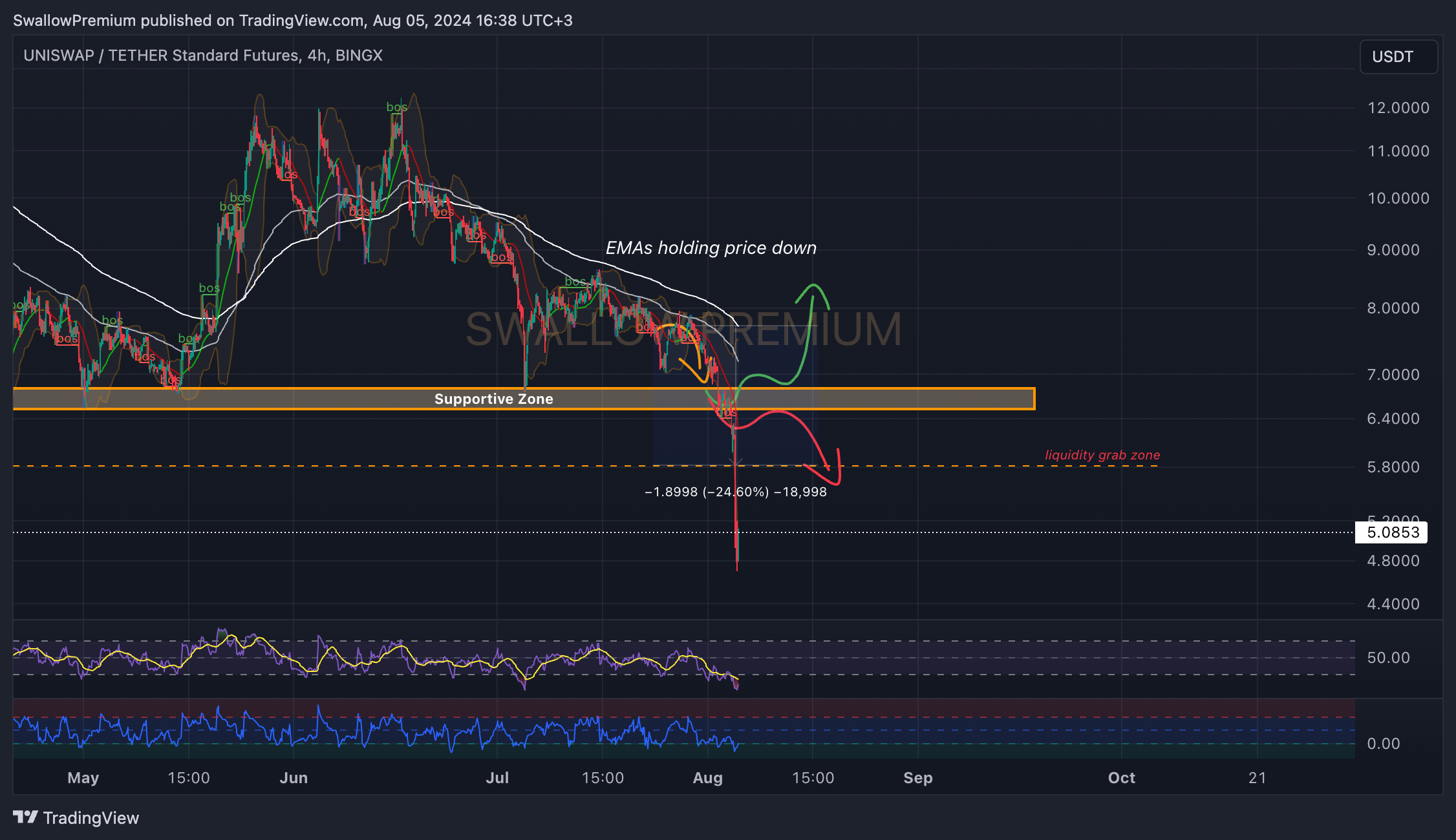Click the Jul label on time axis
Image resolution: width=1456 pixels, height=840 pixels.
pos(497,778)
